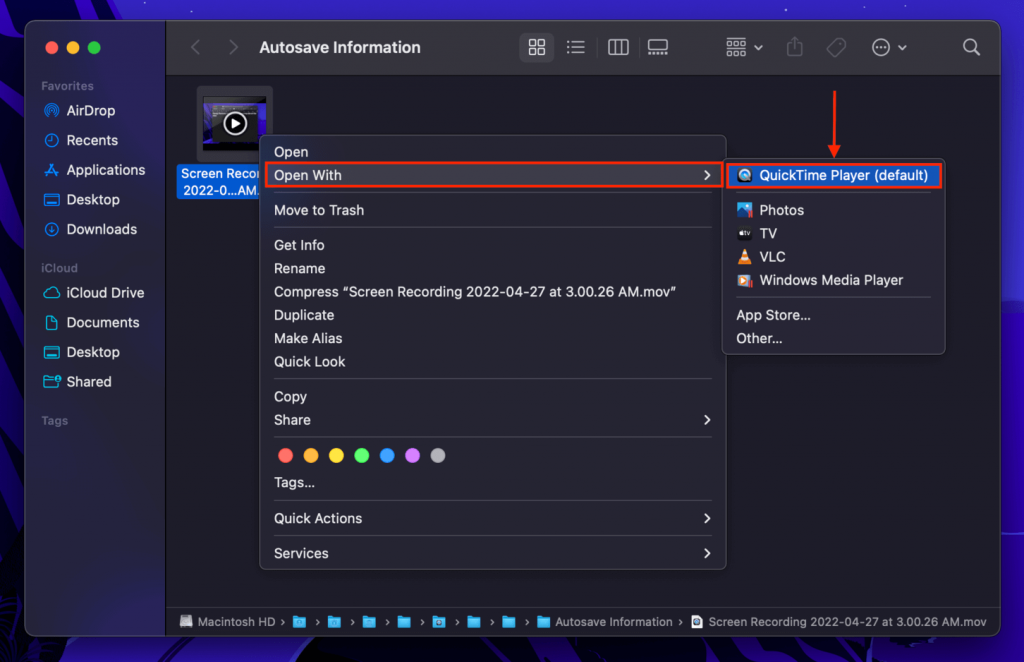Click App Store... in the Open With submenu
Image resolution: width=1024 pixels, height=662 pixels.
771,314
